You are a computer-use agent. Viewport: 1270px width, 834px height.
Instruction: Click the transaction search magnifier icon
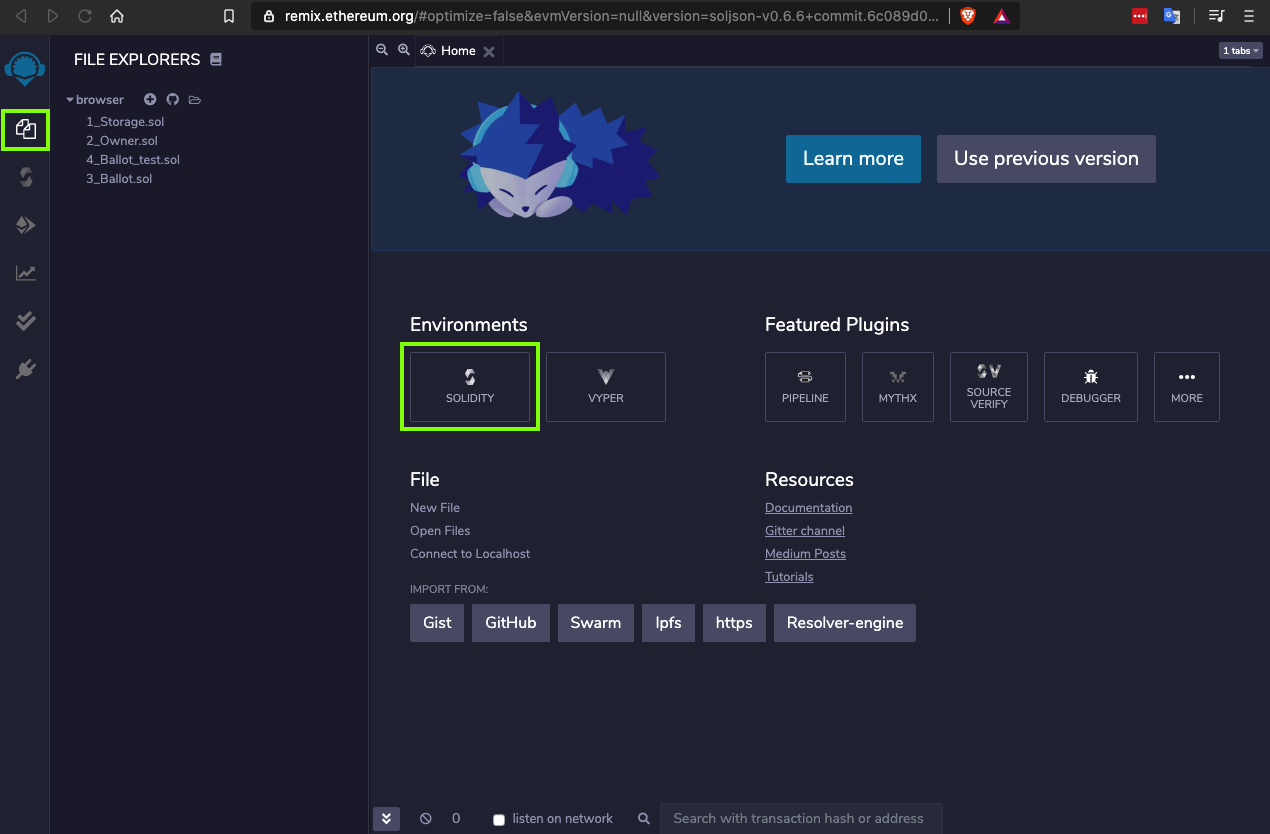point(644,818)
